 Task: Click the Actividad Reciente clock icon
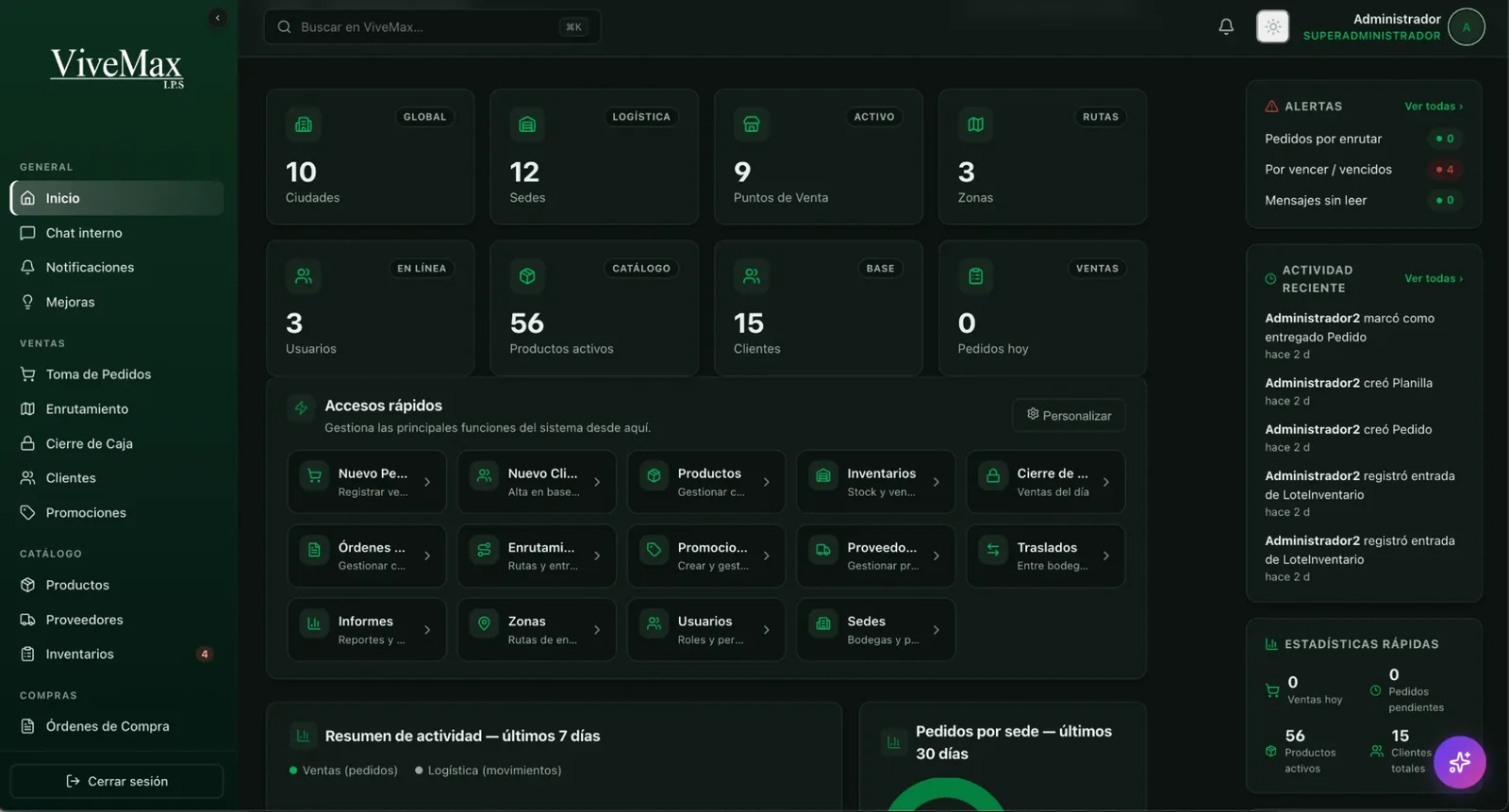(x=1270, y=279)
